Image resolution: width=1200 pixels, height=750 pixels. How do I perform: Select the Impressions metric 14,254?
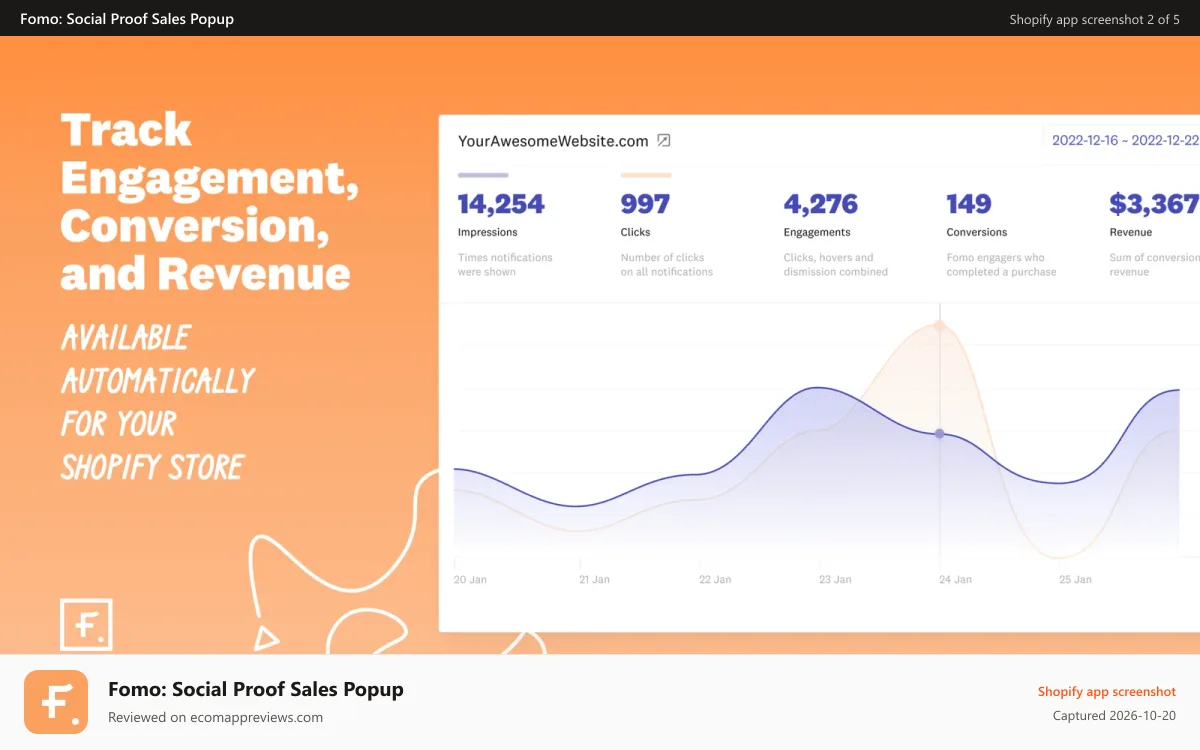click(501, 204)
